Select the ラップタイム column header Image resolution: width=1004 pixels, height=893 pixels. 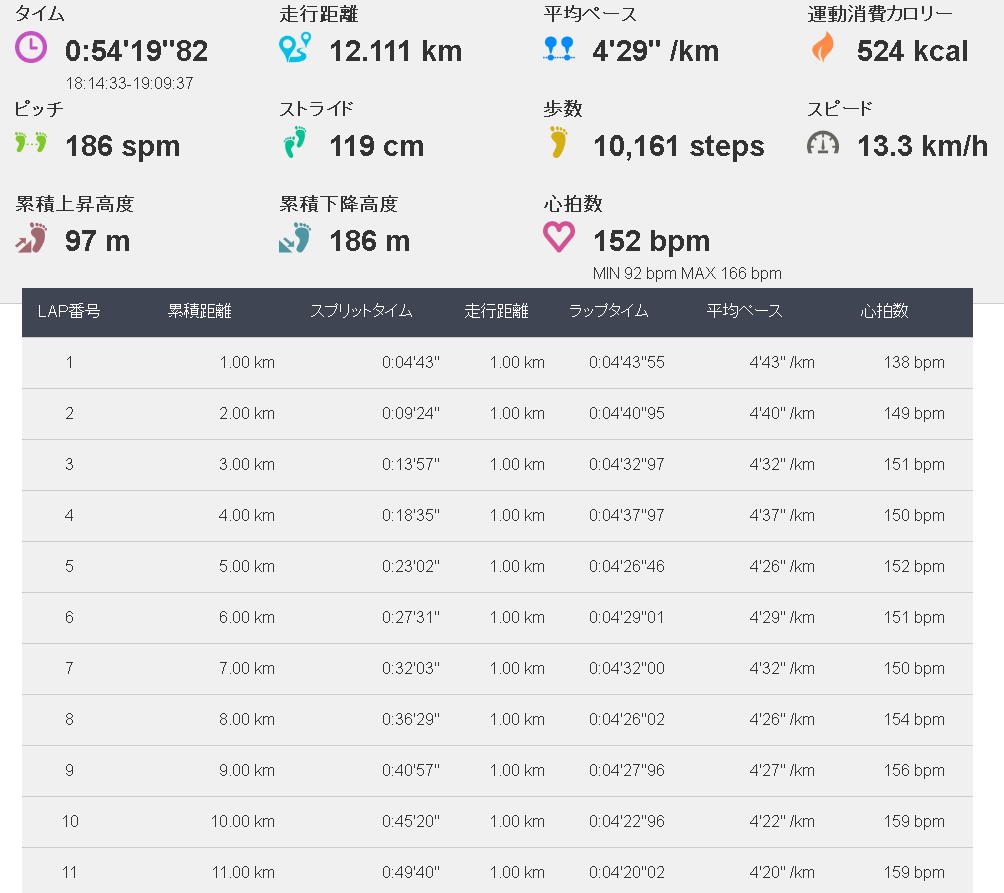click(608, 311)
